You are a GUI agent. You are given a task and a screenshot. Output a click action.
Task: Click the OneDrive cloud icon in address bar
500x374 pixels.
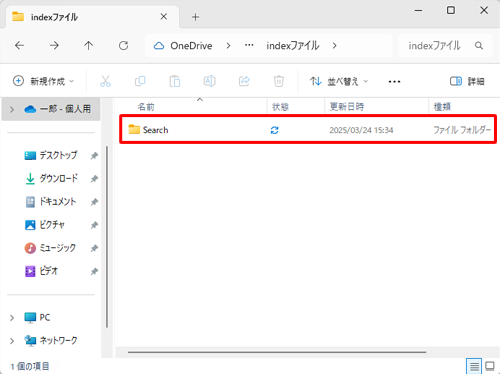(159, 46)
